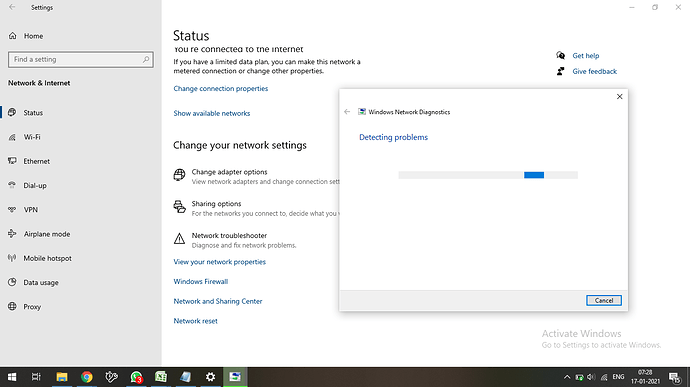This screenshot has width=690, height=387.
Task: Click the Proxy globe icon in sidebar
Action: pos(12,306)
